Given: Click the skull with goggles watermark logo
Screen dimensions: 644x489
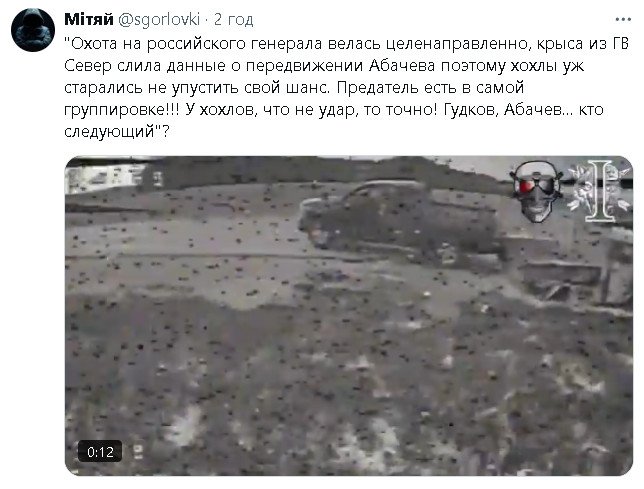Looking at the screenshot, I should (536, 191).
